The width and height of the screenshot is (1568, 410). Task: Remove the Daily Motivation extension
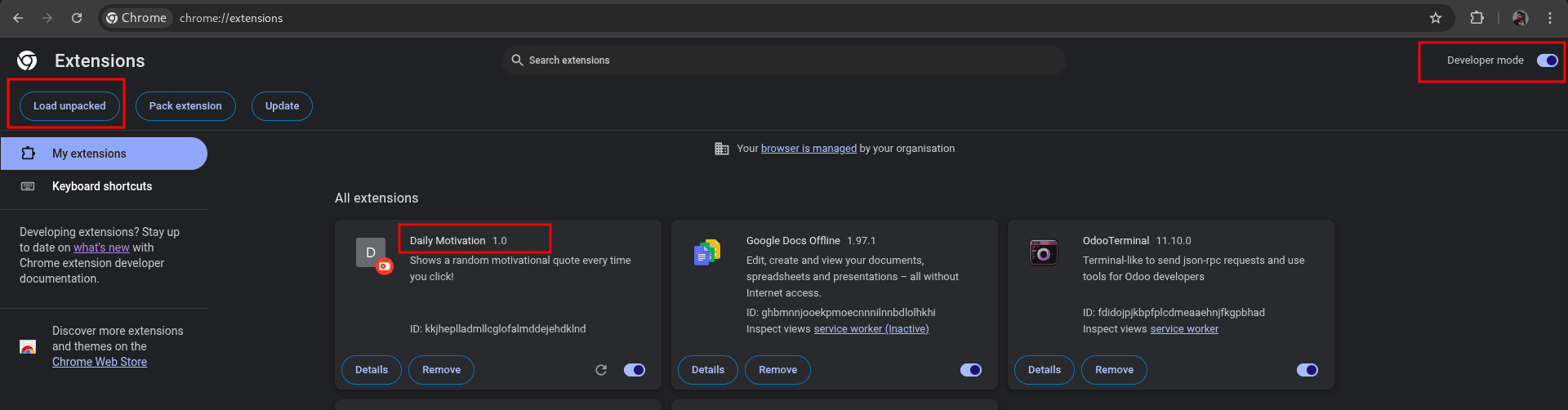pyautogui.click(x=441, y=370)
